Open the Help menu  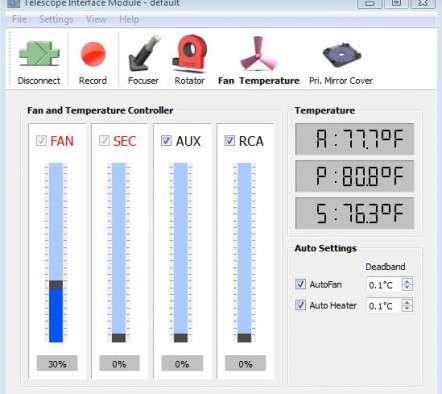(x=129, y=19)
